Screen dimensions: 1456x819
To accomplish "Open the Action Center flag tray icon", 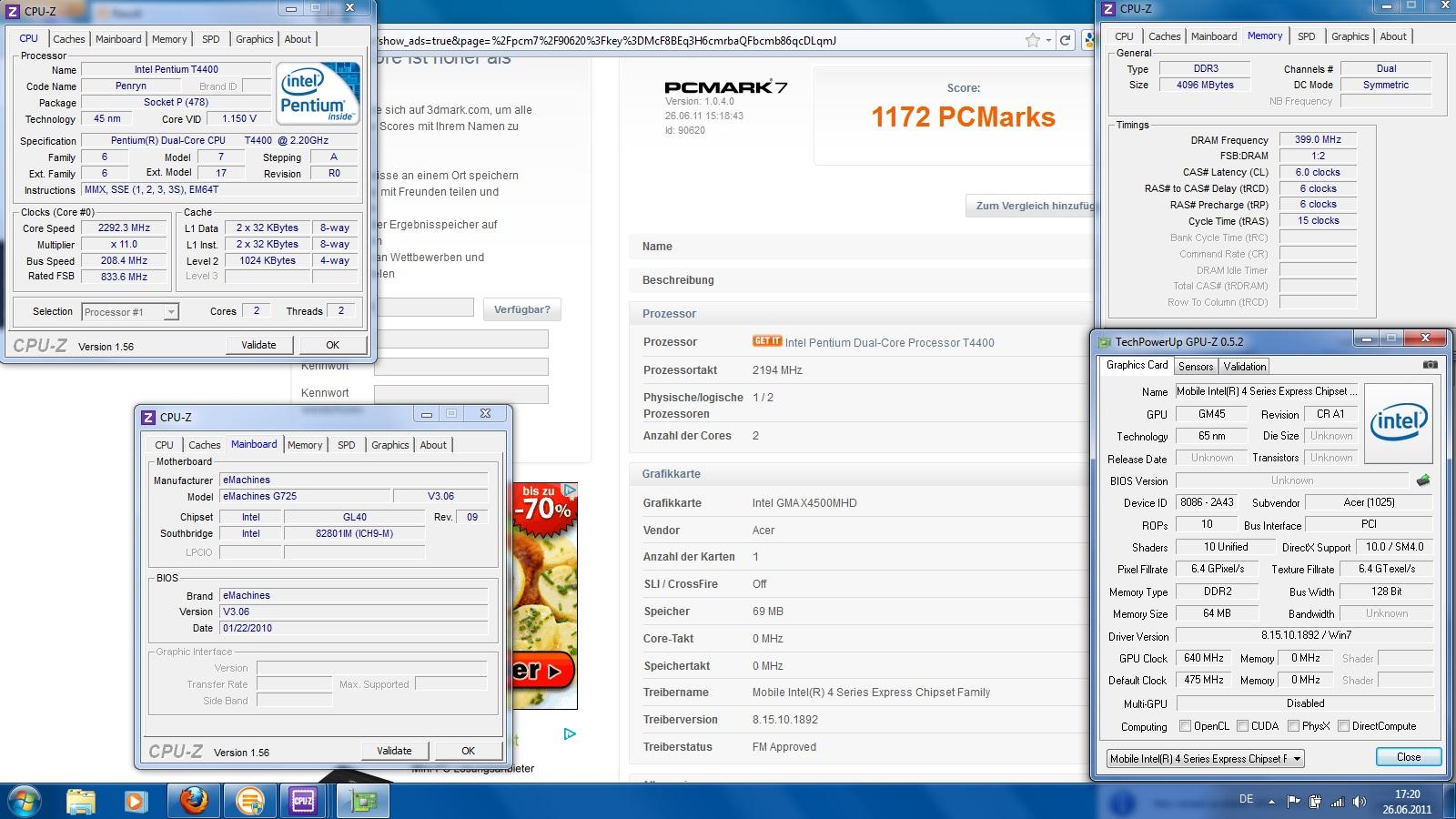I will click(x=1294, y=802).
